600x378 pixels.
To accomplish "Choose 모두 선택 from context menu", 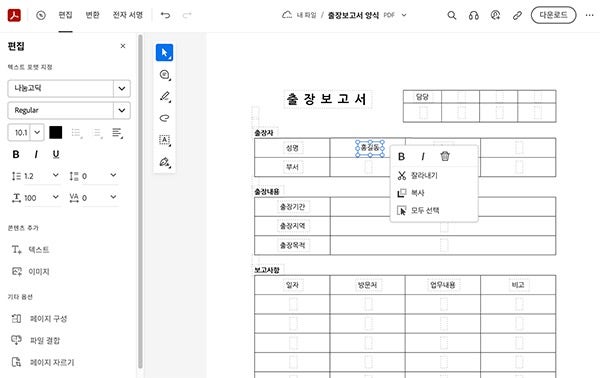I will pos(434,210).
